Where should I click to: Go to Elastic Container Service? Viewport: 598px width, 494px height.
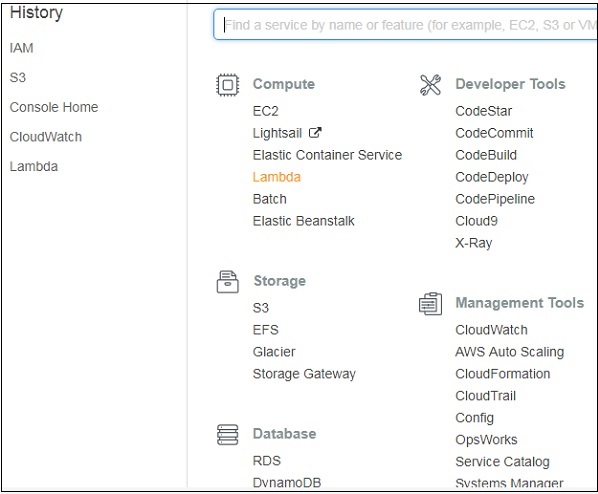tap(327, 155)
